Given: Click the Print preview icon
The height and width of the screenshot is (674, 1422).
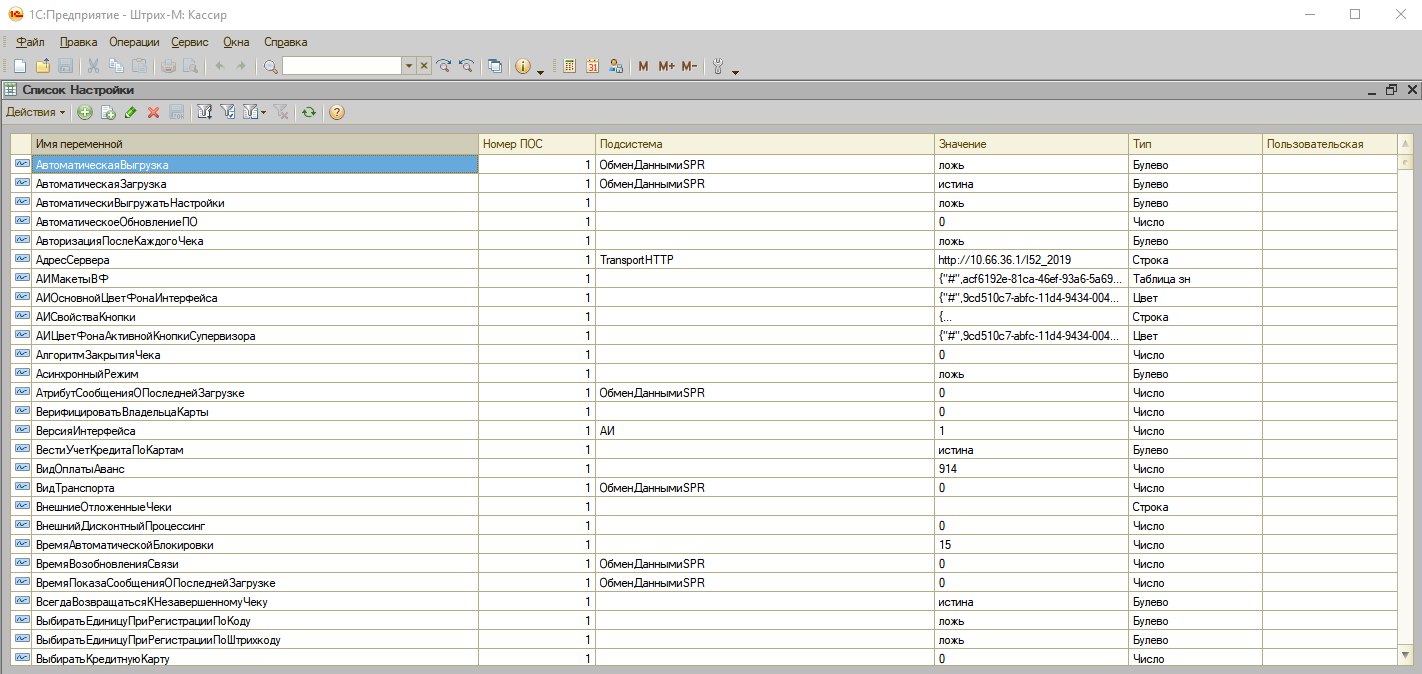Looking at the screenshot, I should coord(190,66).
